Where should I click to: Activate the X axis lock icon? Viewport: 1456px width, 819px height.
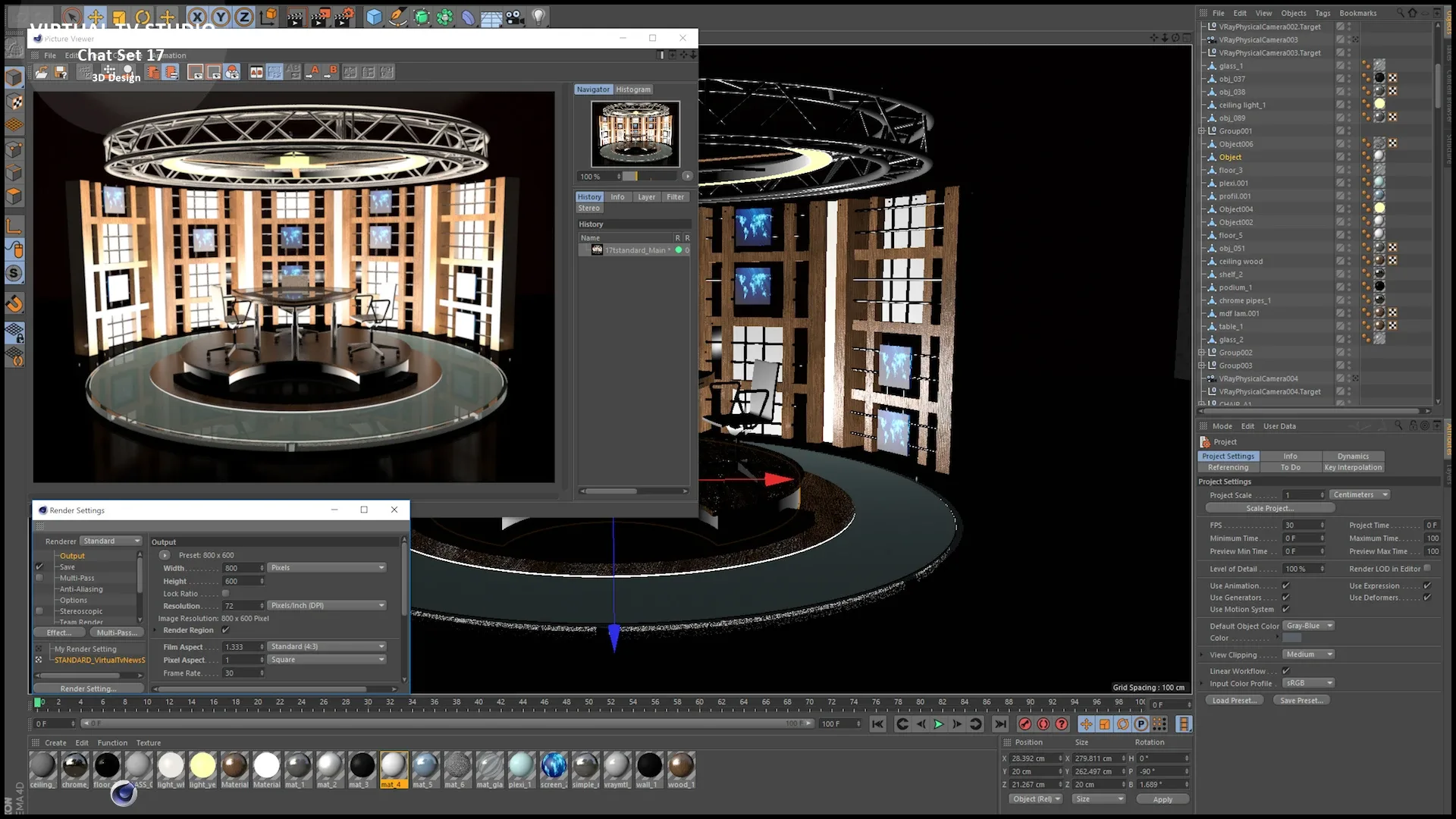pos(197,16)
